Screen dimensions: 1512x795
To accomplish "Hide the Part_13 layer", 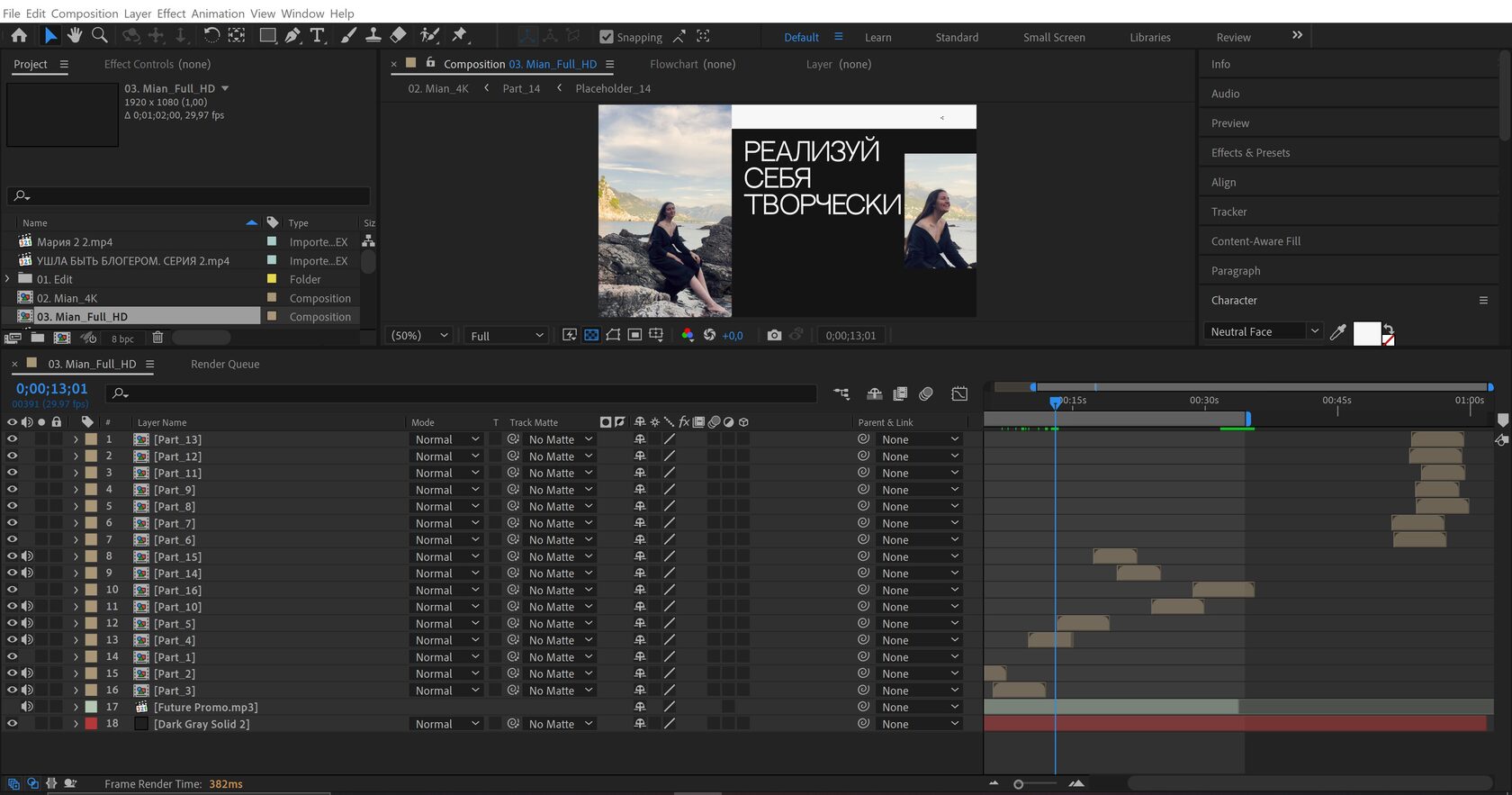I will pos(12,439).
